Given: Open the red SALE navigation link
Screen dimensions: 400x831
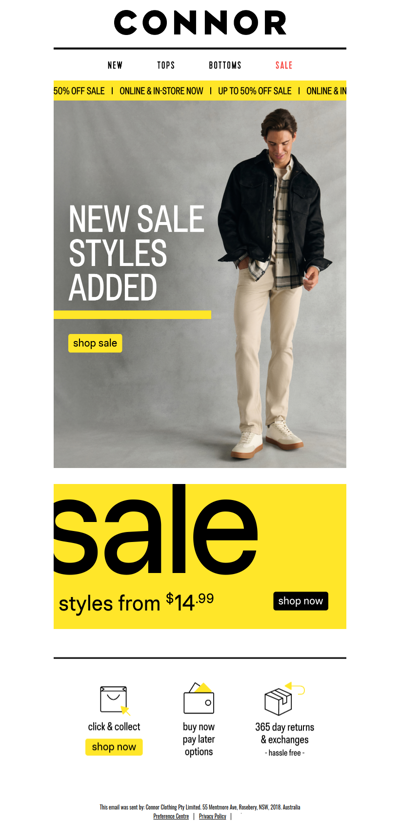Looking at the screenshot, I should tap(284, 65).
